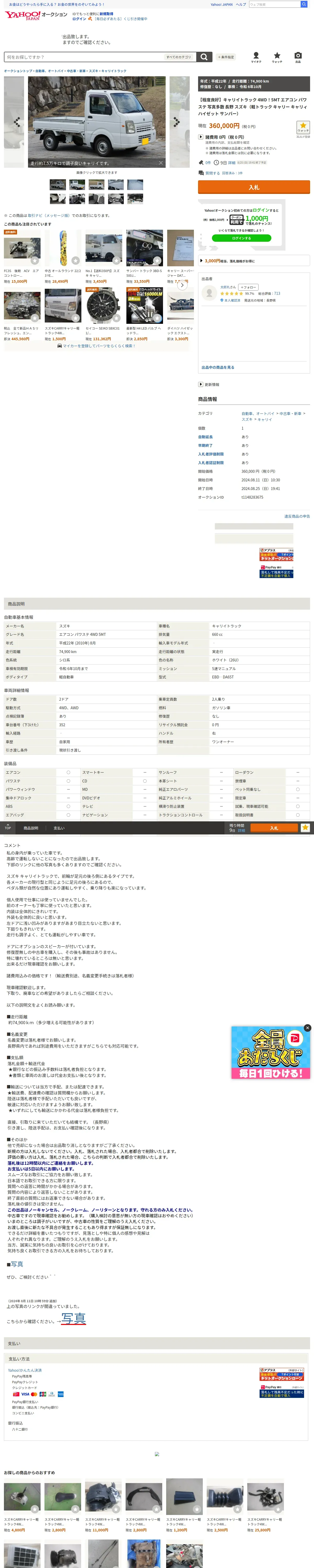Select the first thumbnail under the main photo
The image size is (314, 1568).
[58, 185]
